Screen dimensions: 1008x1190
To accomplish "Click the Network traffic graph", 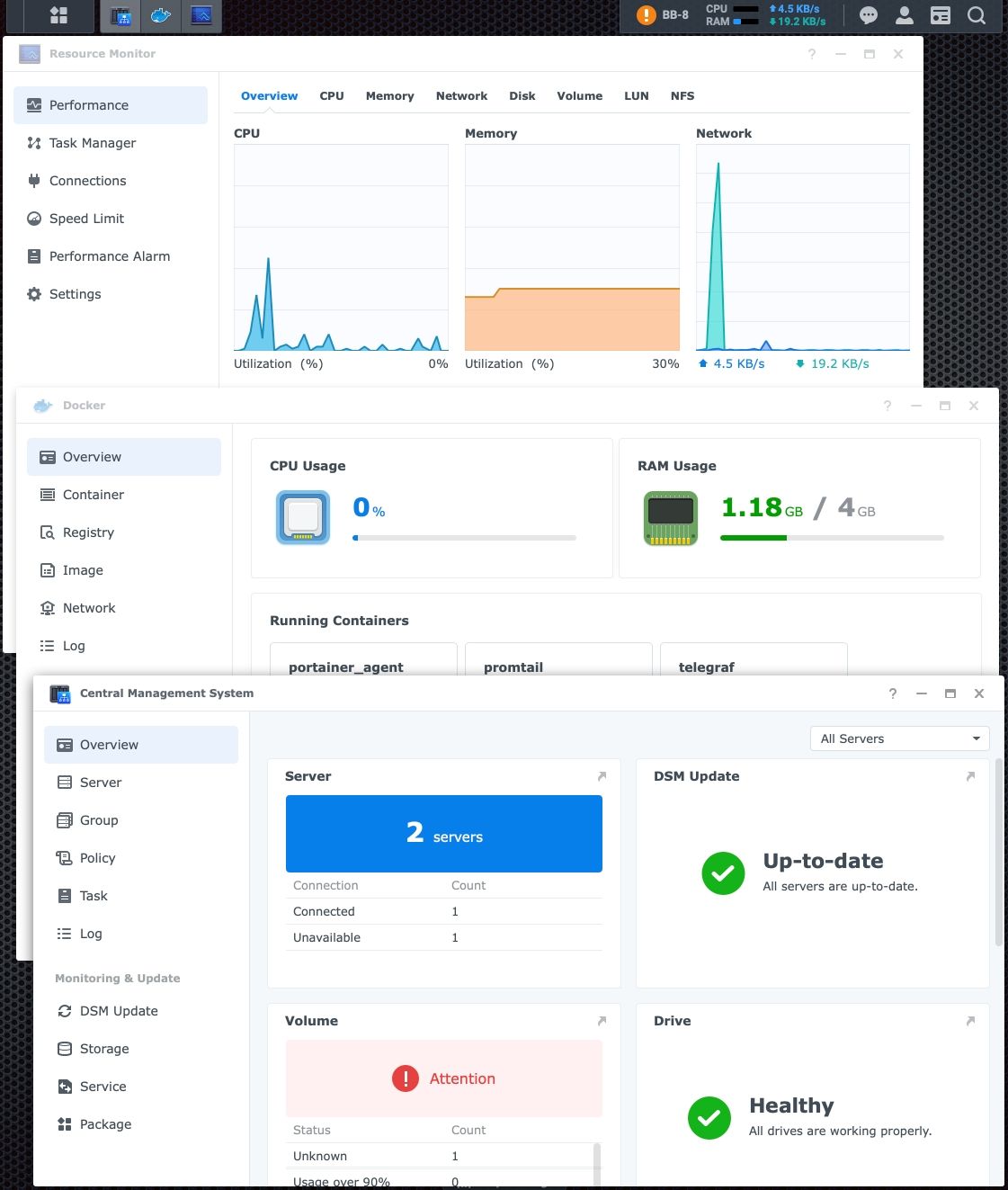I will pos(803,247).
